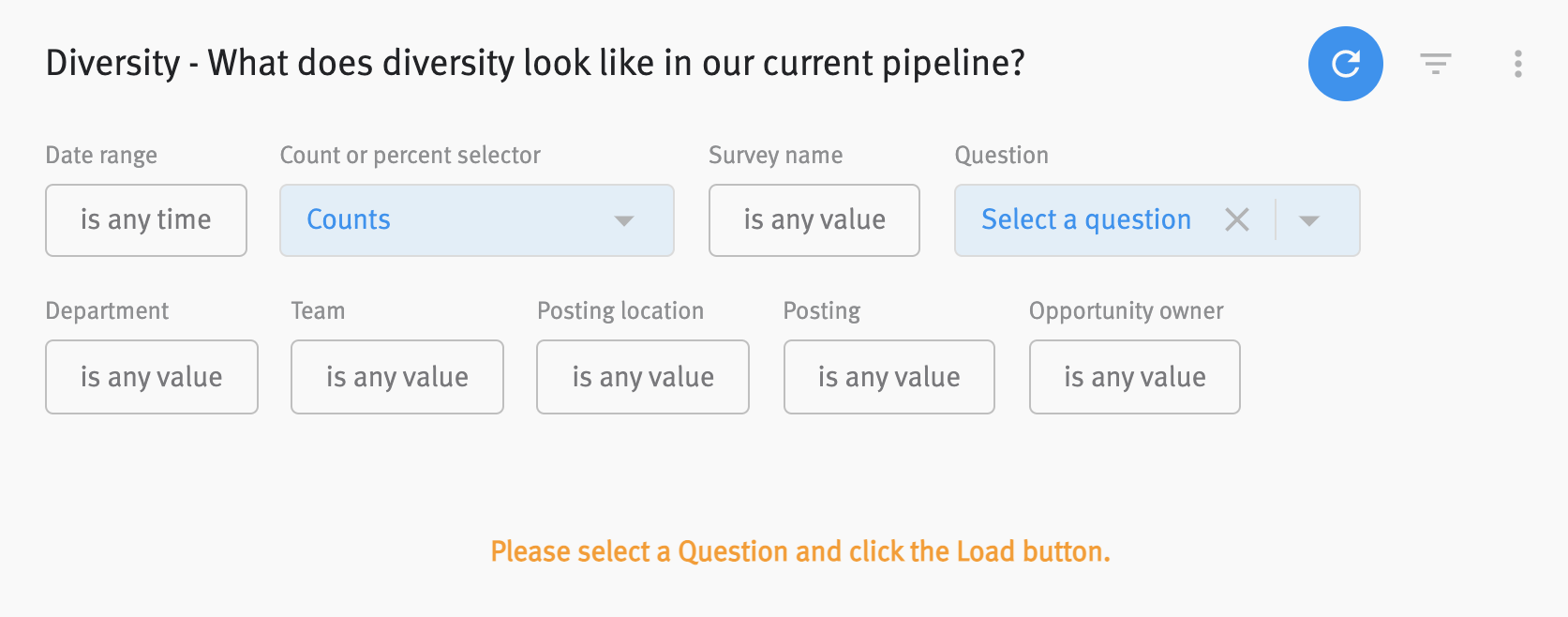Viewport: 1568px width, 617px height.
Task: Click the Department is any value filter
Action: pos(151,377)
